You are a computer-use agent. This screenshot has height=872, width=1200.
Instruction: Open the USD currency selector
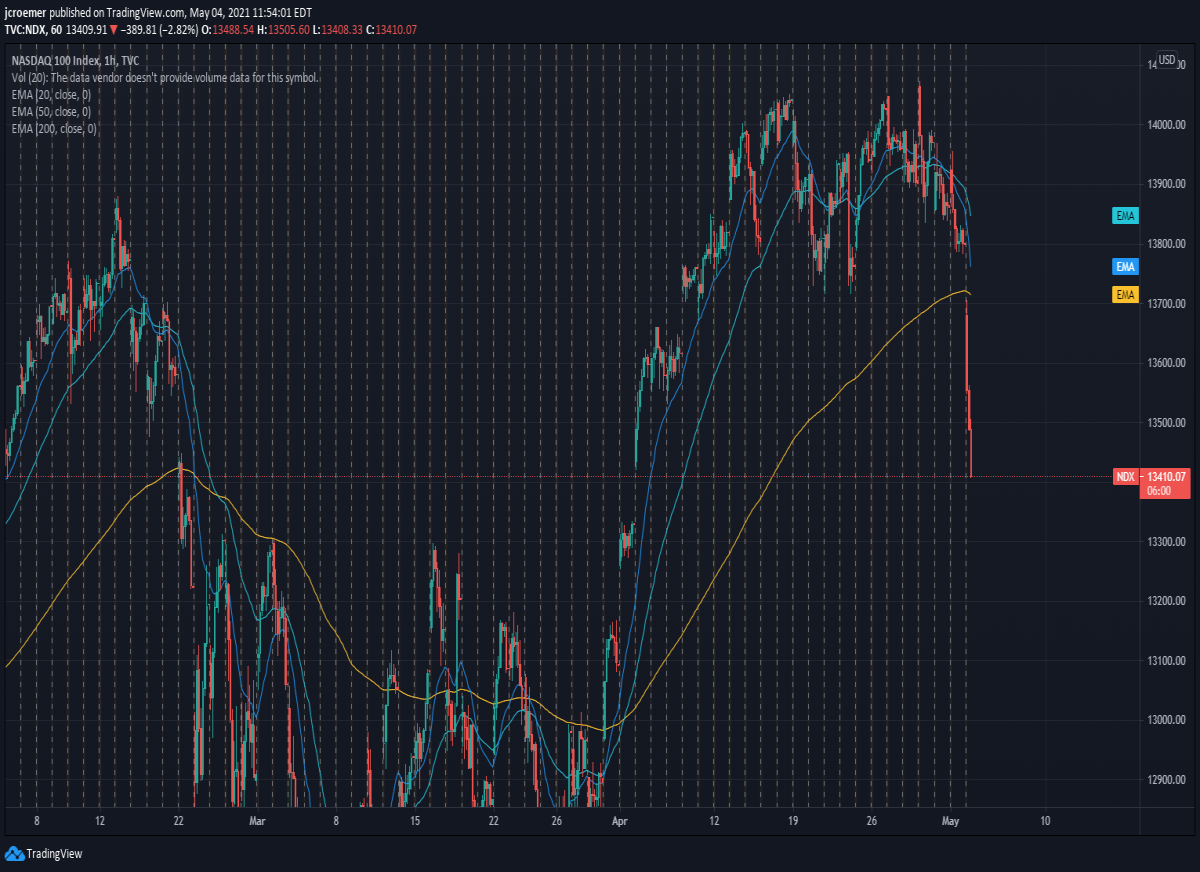tap(1167, 58)
